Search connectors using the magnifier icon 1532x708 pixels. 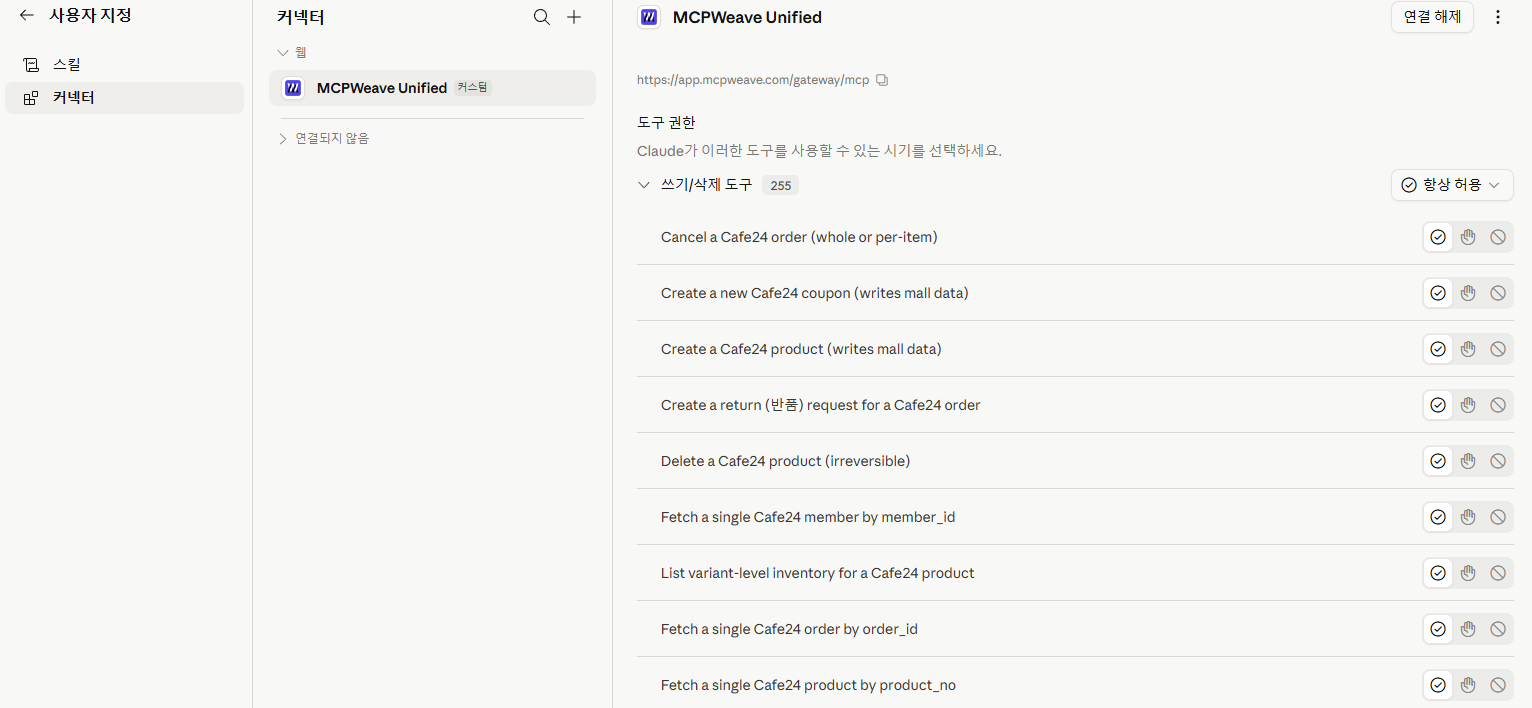(x=542, y=17)
